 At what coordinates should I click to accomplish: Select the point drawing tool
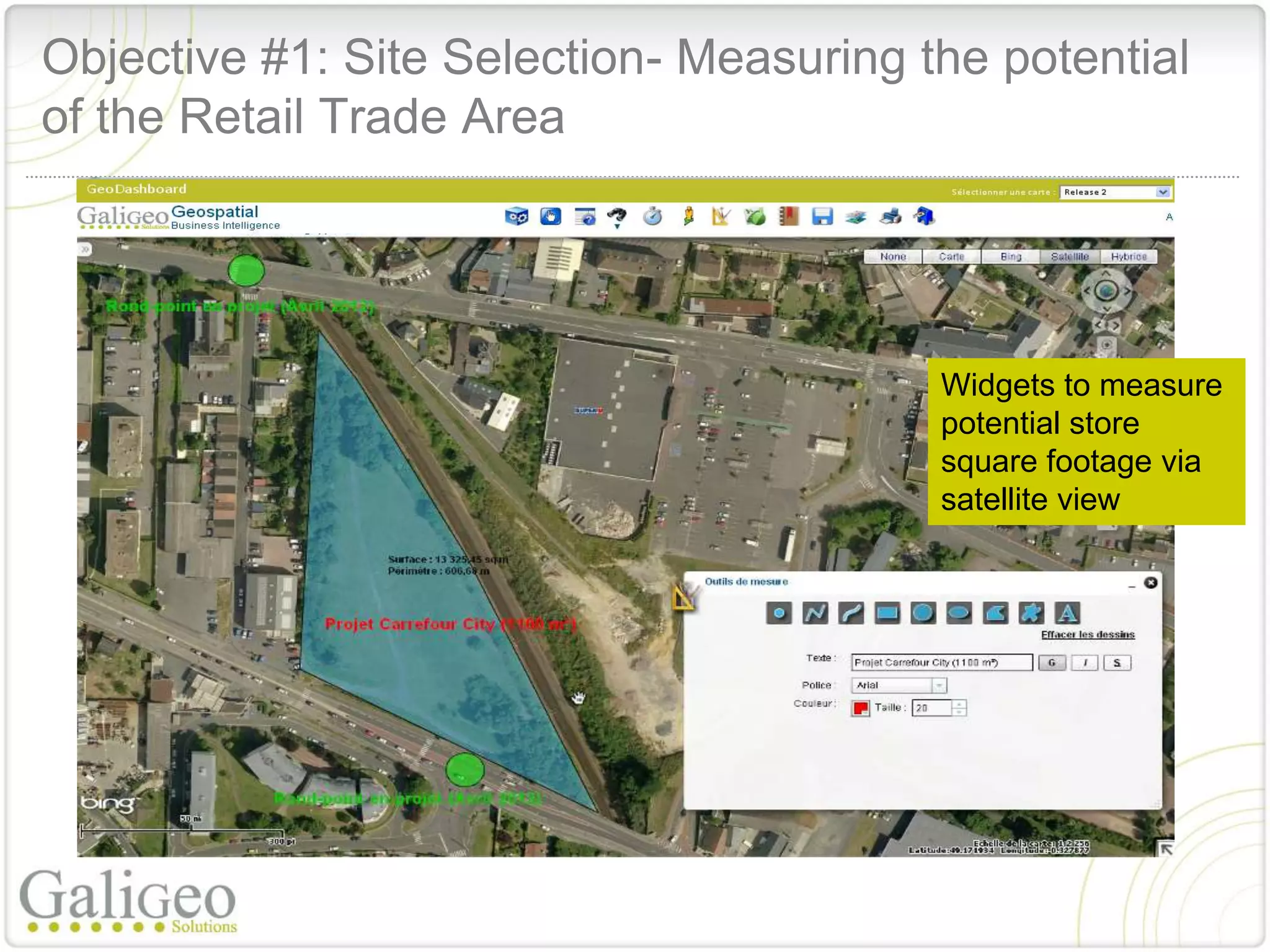click(x=779, y=613)
